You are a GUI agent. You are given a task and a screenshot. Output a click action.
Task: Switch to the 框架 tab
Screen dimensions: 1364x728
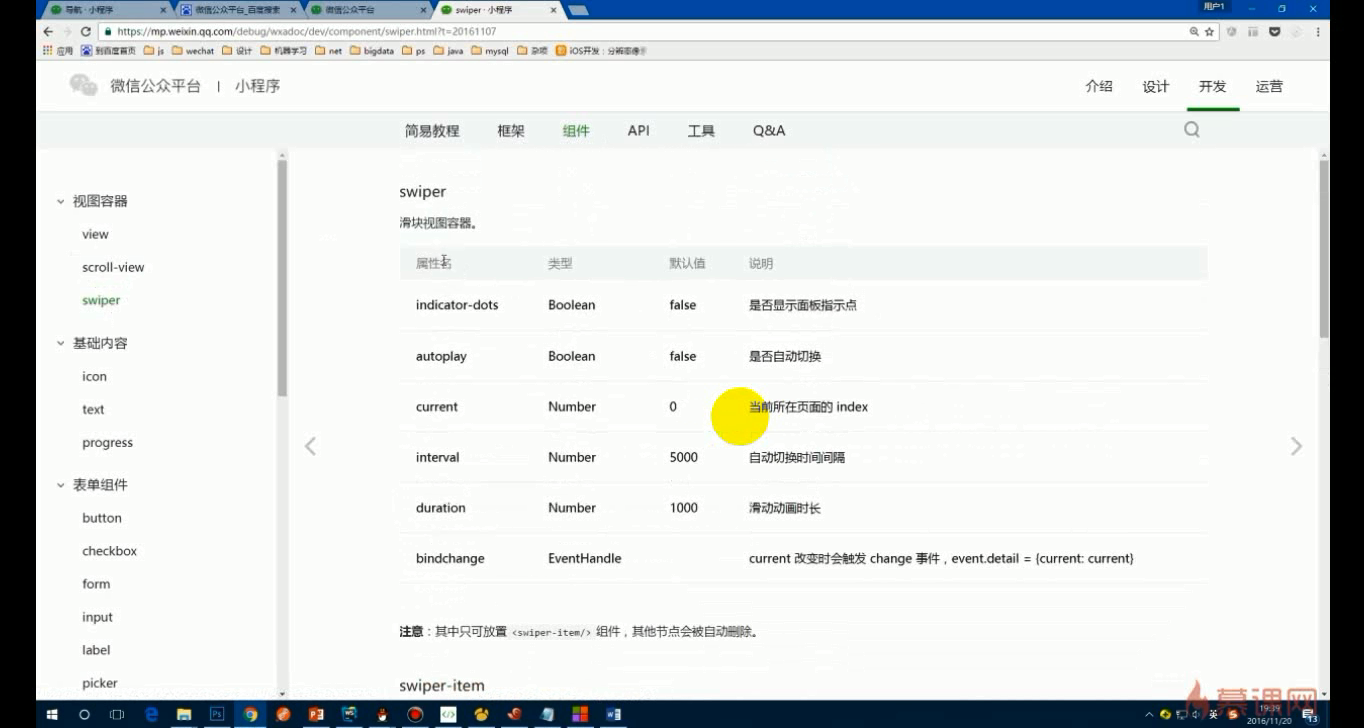coord(511,131)
